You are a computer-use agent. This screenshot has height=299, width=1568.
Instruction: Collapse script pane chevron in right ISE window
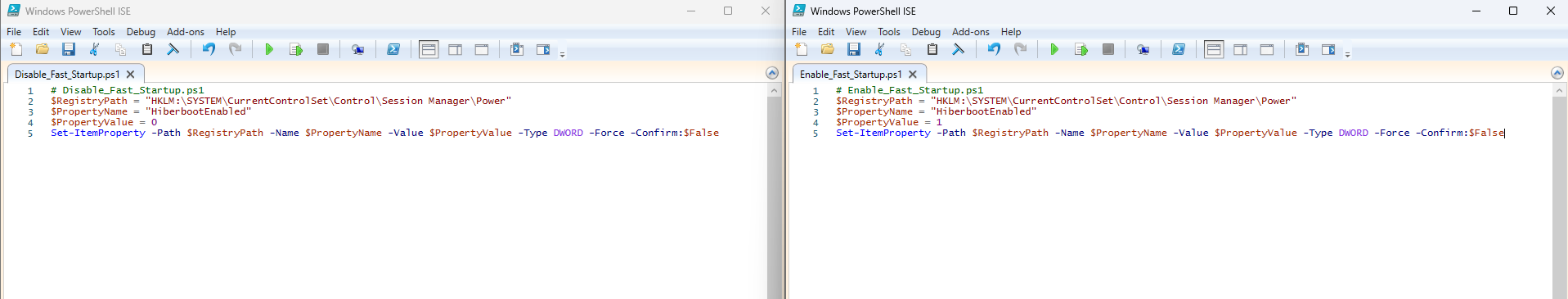[x=1557, y=73]
